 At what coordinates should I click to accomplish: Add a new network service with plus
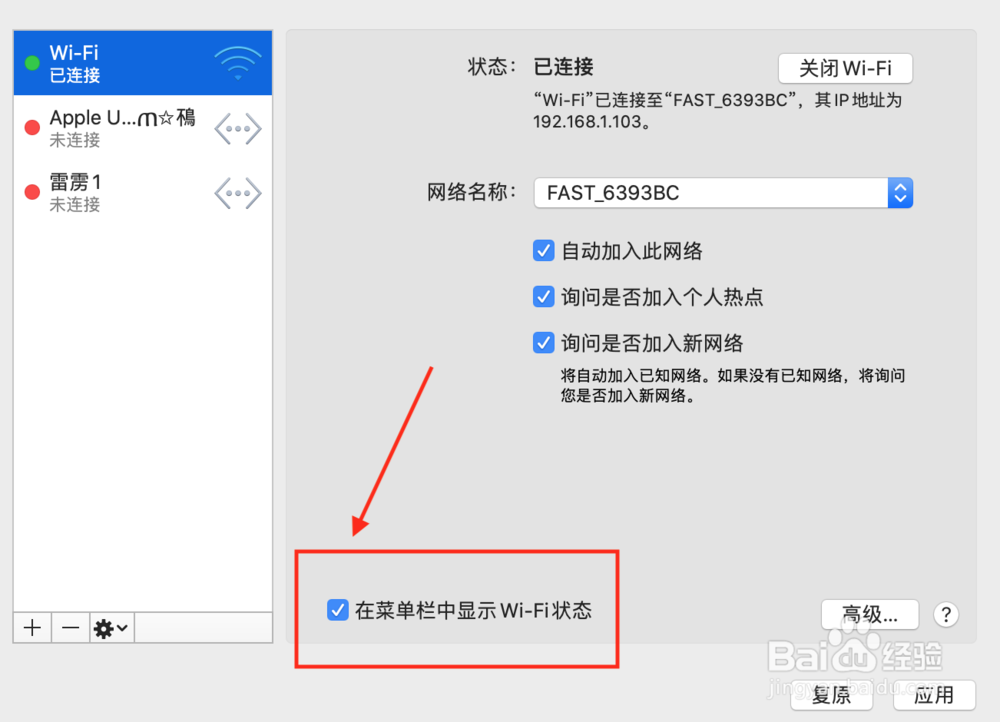click(x=33, y=628)
